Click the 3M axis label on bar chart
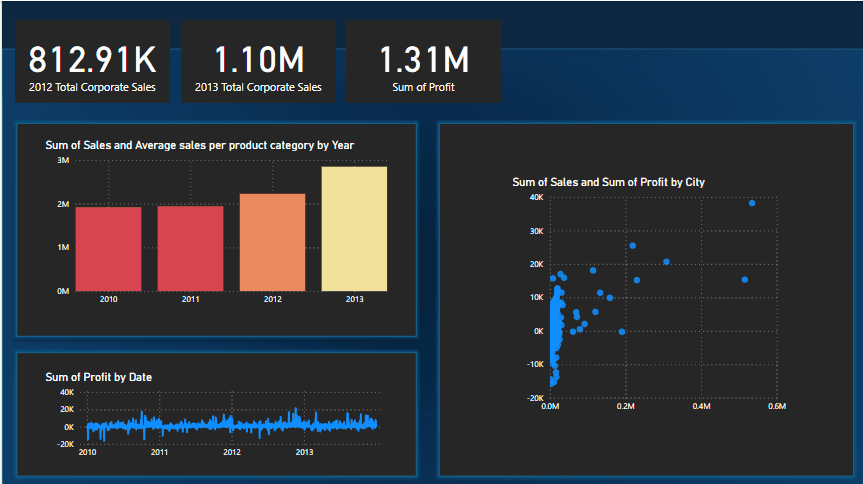The image size is (863, 484). pos(63,160)
